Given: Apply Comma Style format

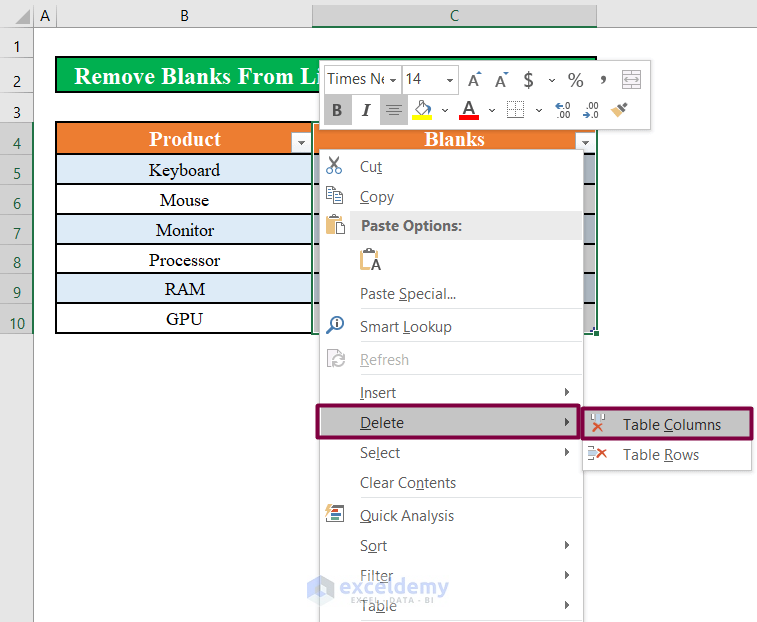Looking at the screenshot, I should (x=603, y=79).
